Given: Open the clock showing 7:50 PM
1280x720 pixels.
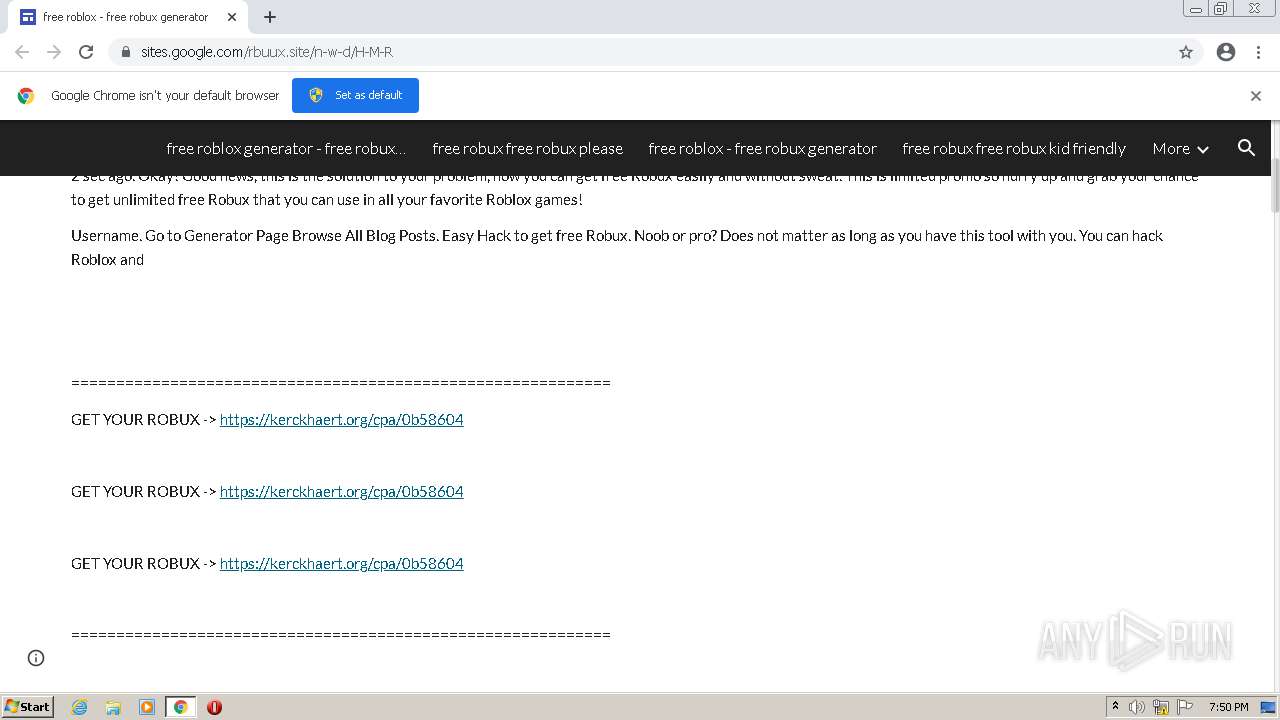Looking at the screenshot, I should [1228, 707].
